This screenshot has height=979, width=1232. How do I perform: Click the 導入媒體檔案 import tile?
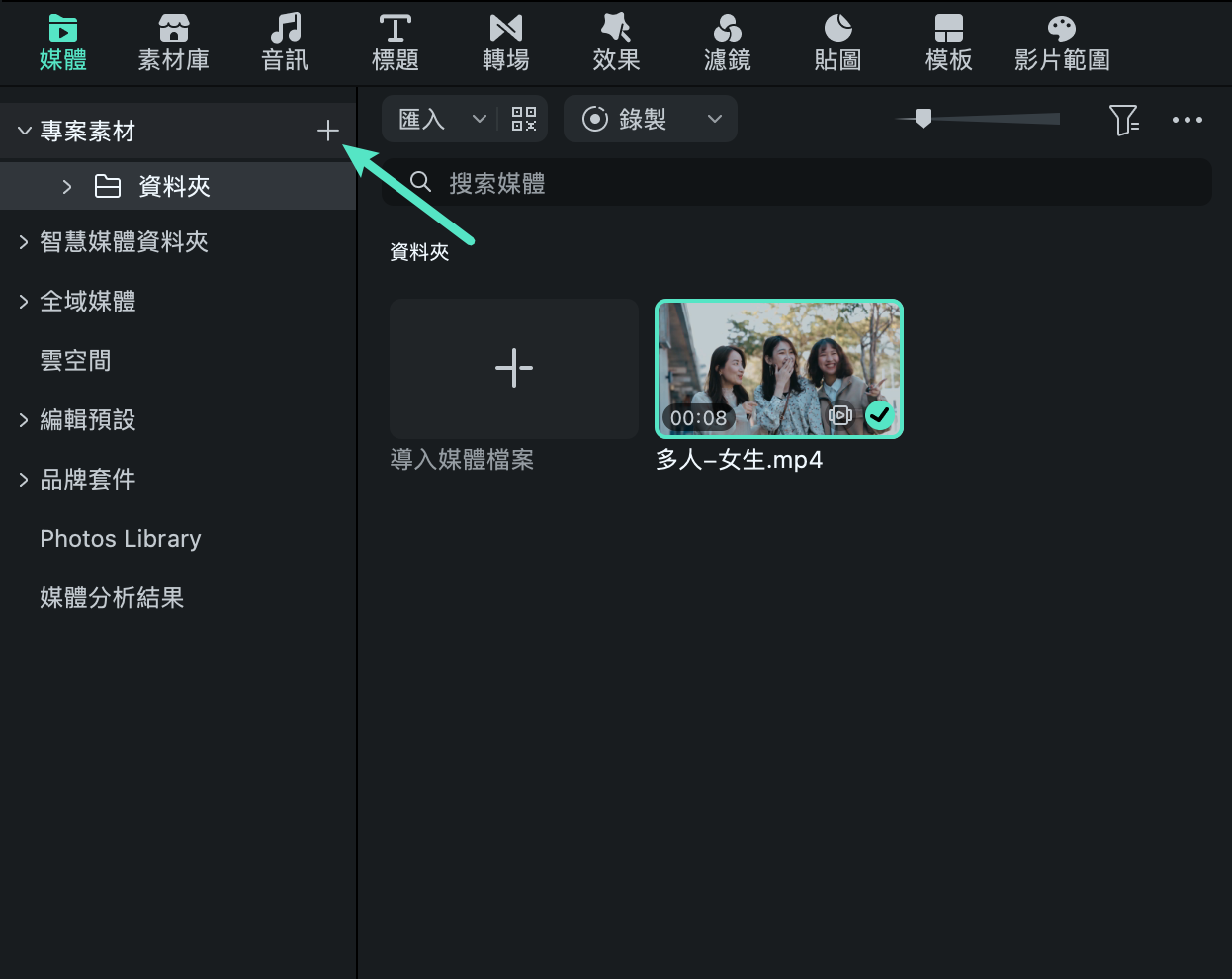click(514, 368)
